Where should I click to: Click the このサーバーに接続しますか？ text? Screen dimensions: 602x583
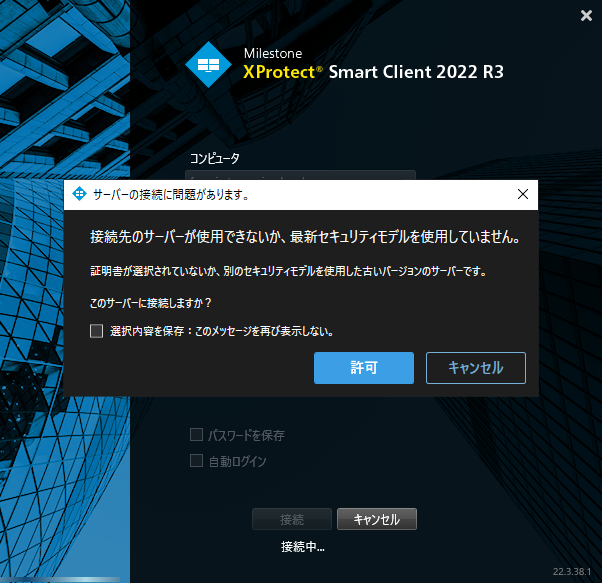pyautogui.click(x=150, y=303)
